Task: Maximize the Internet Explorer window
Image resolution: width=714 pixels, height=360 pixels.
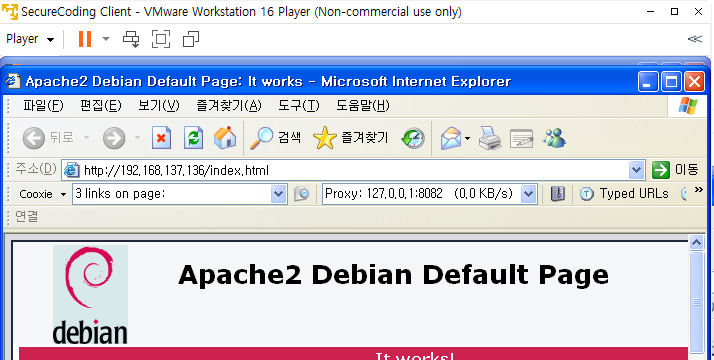Action: (x=671, y=81)
